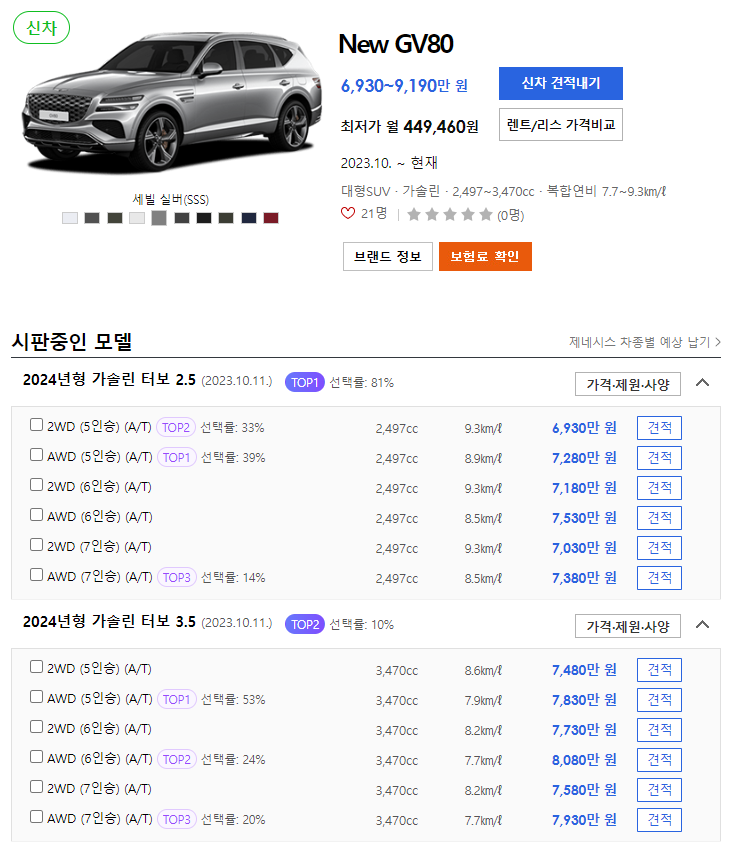The image size is (736, 849).
Task: Check 2WD (6인승) 3,470cc trim
Action: click(36, 727)
